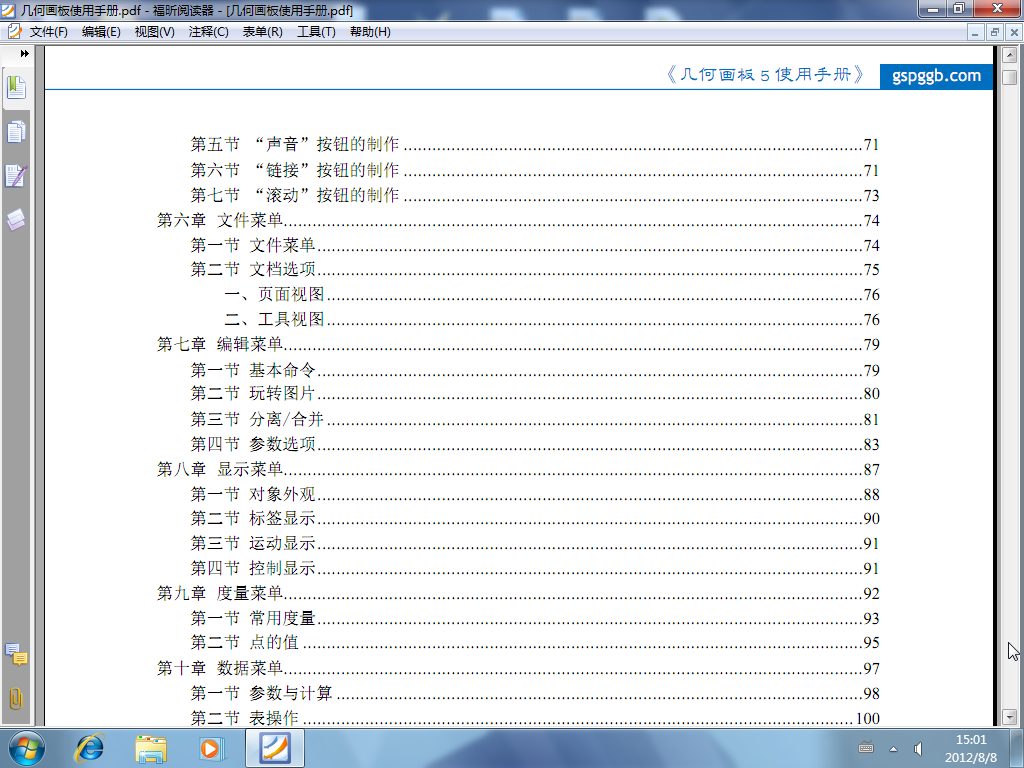This screenshot has width=1024, height=768.
Task: Open the 文件(F) menu
Action: pyautogui.click(x=48, y=32)
